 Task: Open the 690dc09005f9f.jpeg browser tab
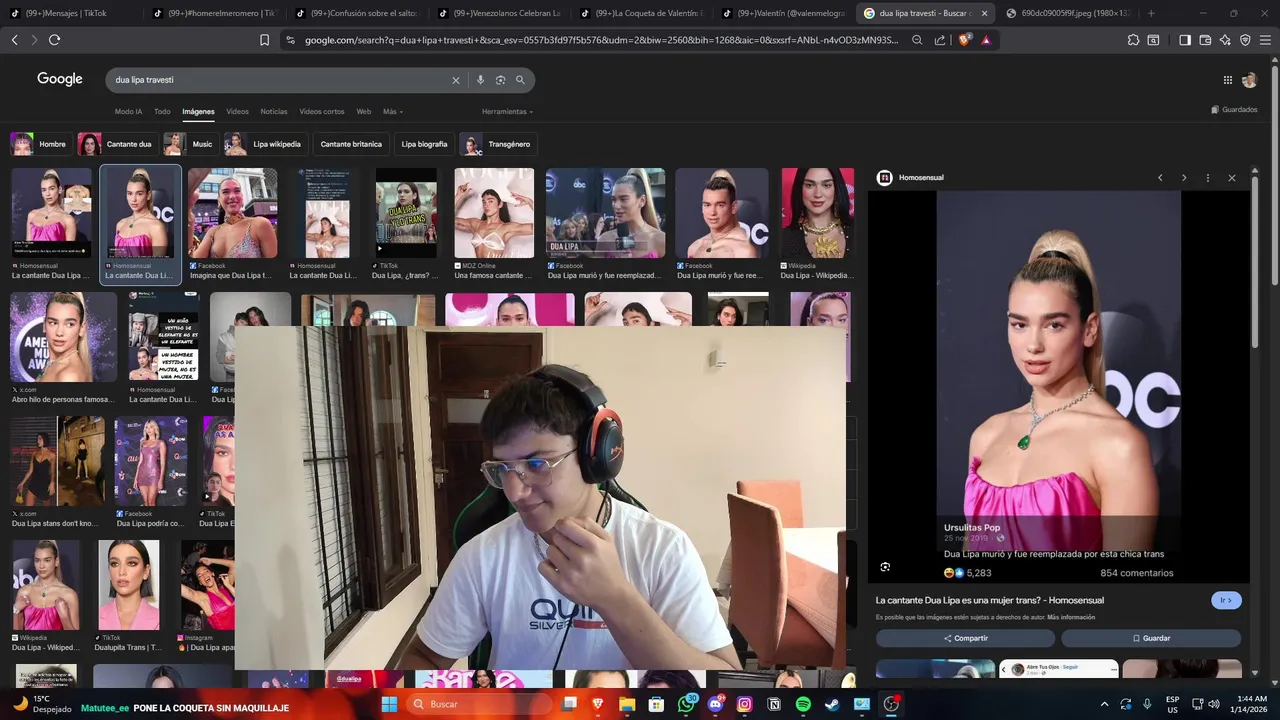point(1068,13)
